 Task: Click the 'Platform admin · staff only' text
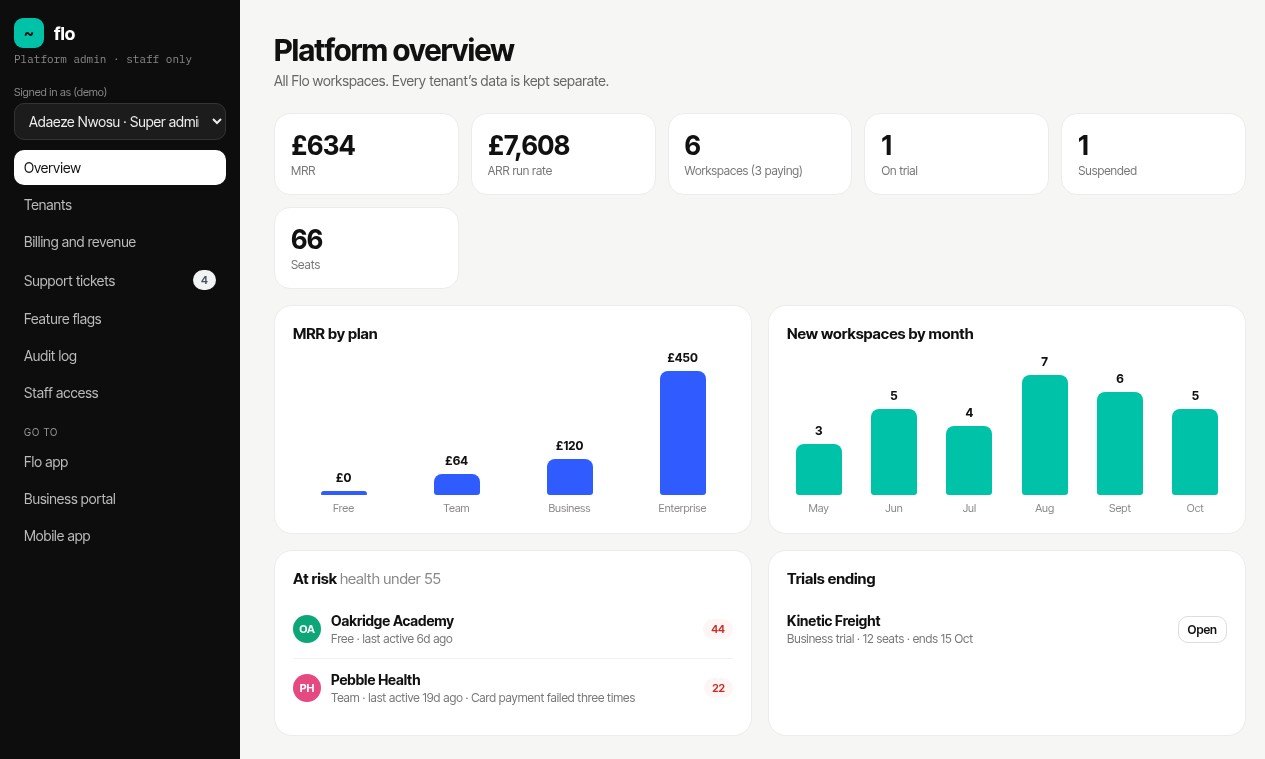(103, 60)
